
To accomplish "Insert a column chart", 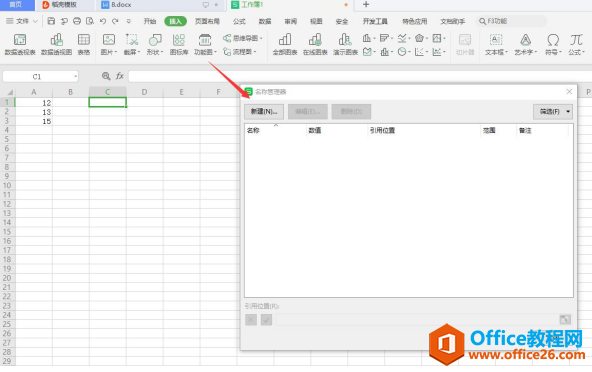I will (x=367, y=38).
